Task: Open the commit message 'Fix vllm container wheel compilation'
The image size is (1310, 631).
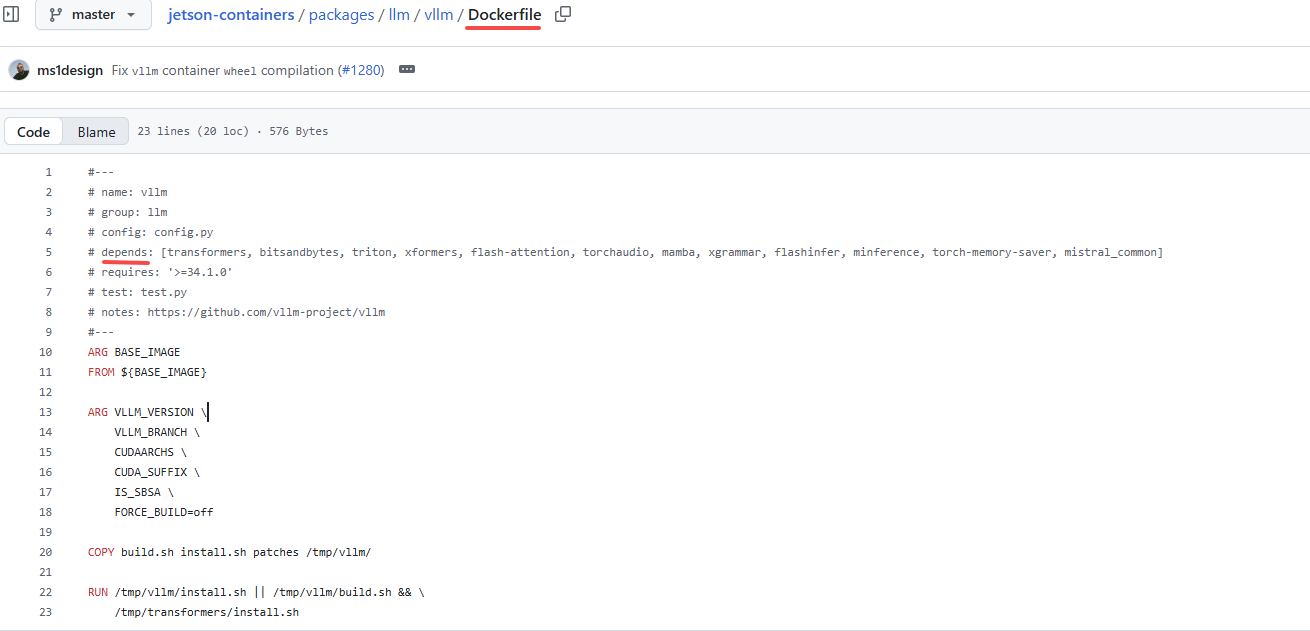Action: pos(222,71)
